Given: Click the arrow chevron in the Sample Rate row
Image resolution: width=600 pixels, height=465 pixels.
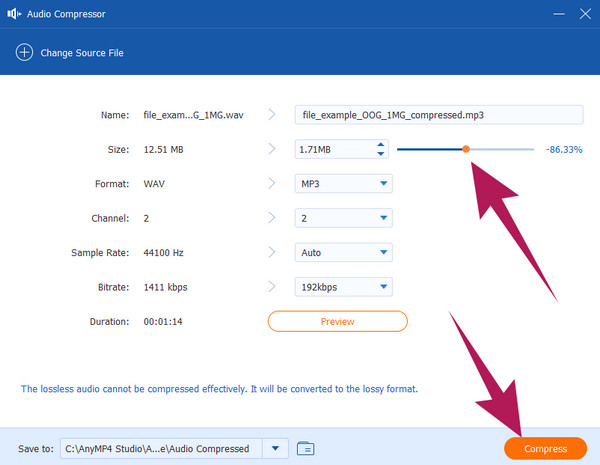Looking at the screenshot, I should pyautogui.click(x=271, y=252).
